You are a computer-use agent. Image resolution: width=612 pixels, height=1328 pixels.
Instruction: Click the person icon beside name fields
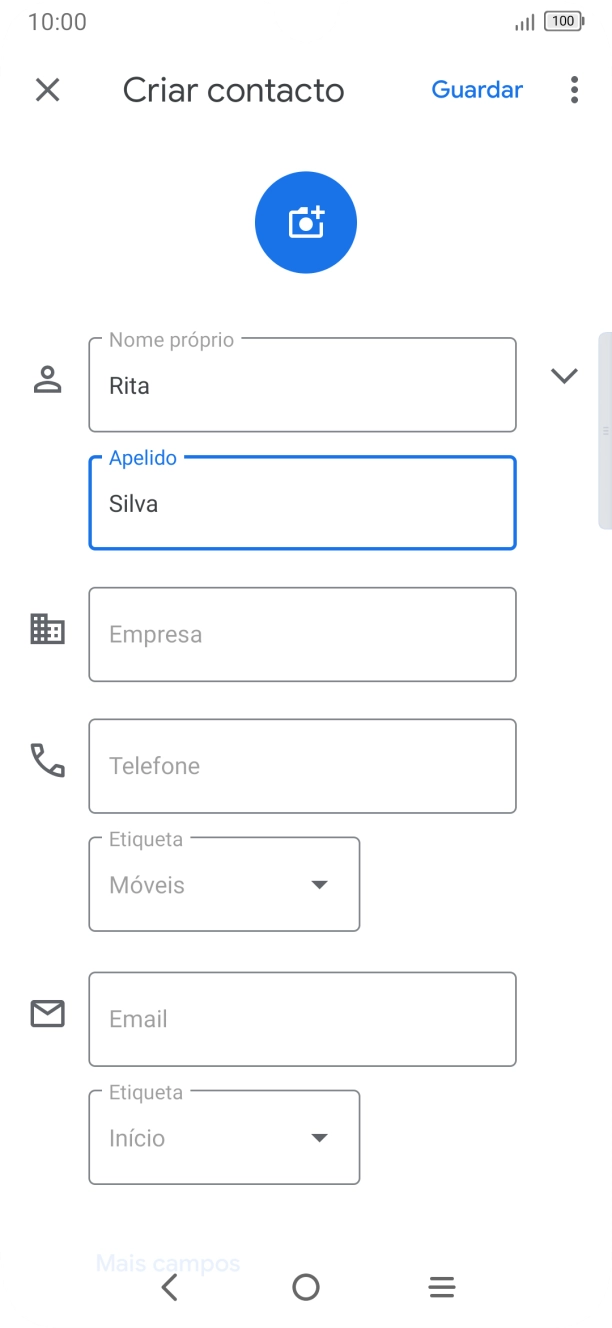pos(47,377)
